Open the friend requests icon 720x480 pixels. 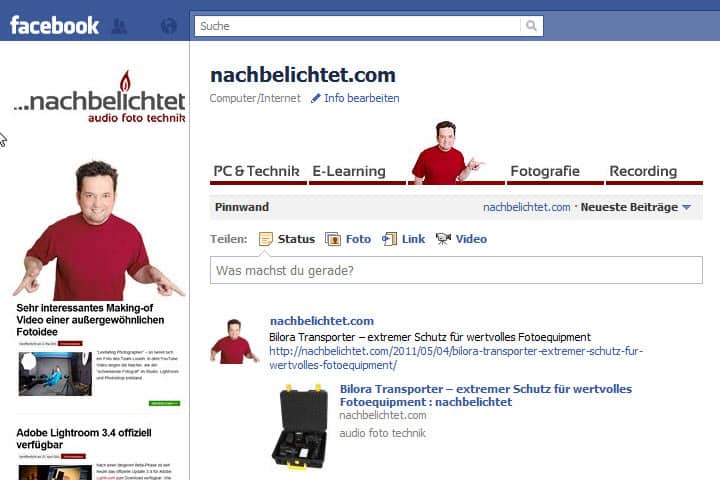[x=119, y=26]
